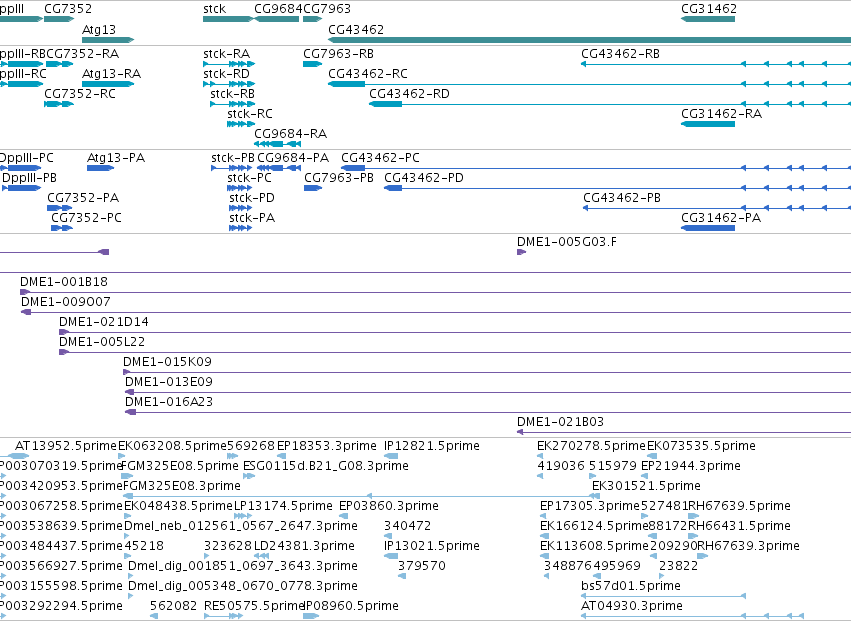The width and height of the screenshot is (851, 621).
Task: Select EST label RE50575.5prime
Action: coord(254,607)
